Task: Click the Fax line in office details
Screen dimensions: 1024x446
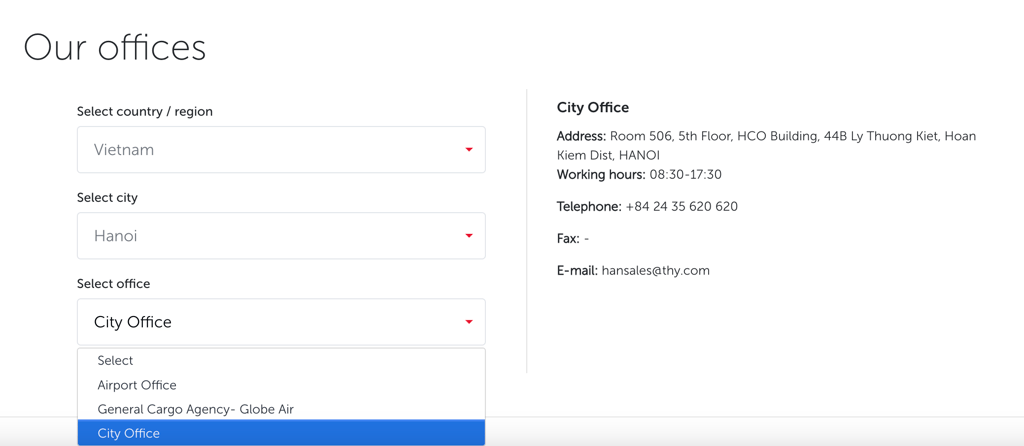Action: (x=573, y=238)
